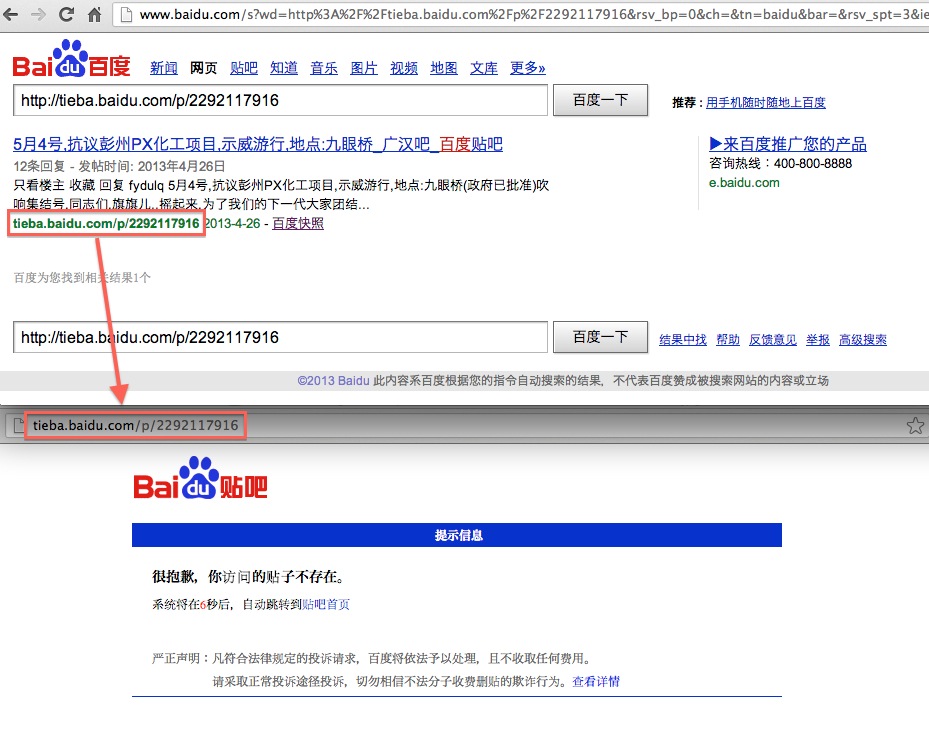
Task: Click the Baidu 百度 logo
Action: 71,59
